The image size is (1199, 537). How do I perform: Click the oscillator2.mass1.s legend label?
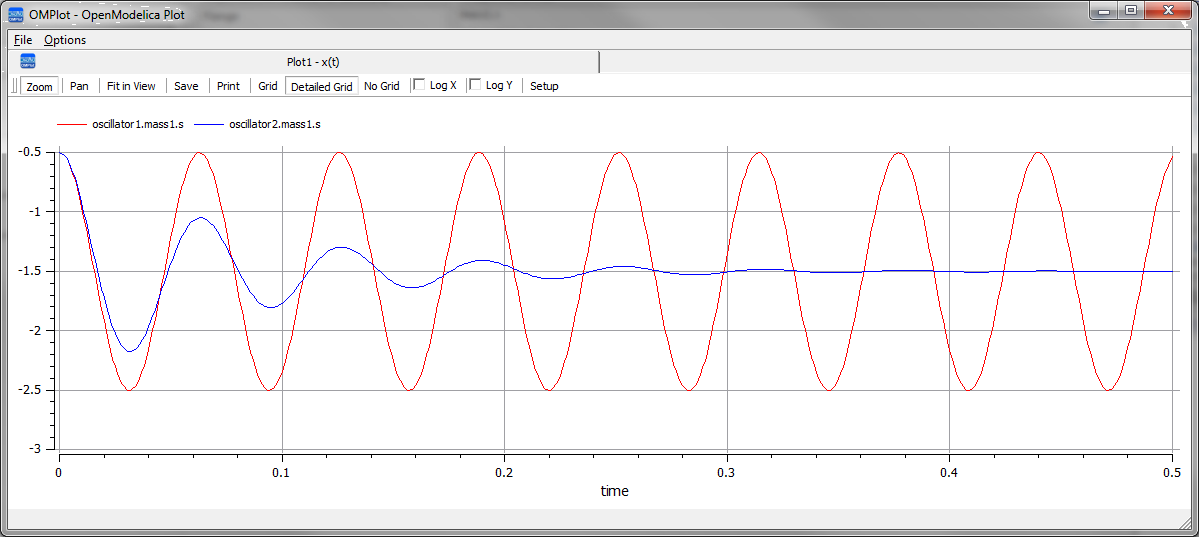(275, 125)
